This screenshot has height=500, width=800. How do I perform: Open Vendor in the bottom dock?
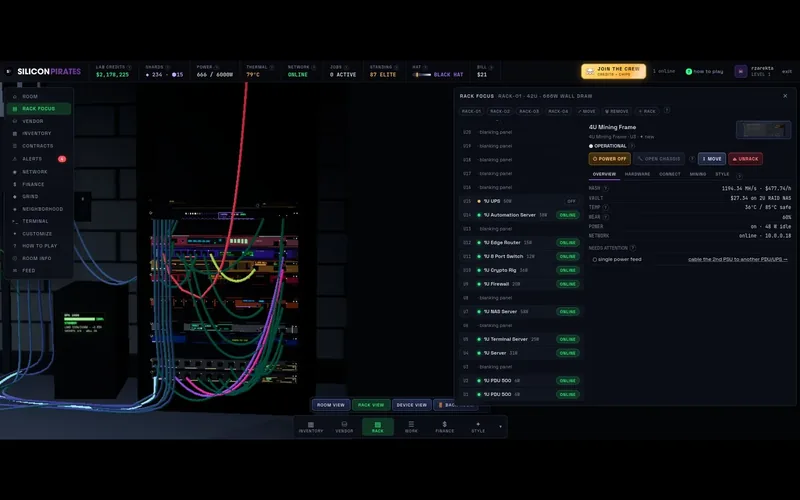tap(344, 427)
